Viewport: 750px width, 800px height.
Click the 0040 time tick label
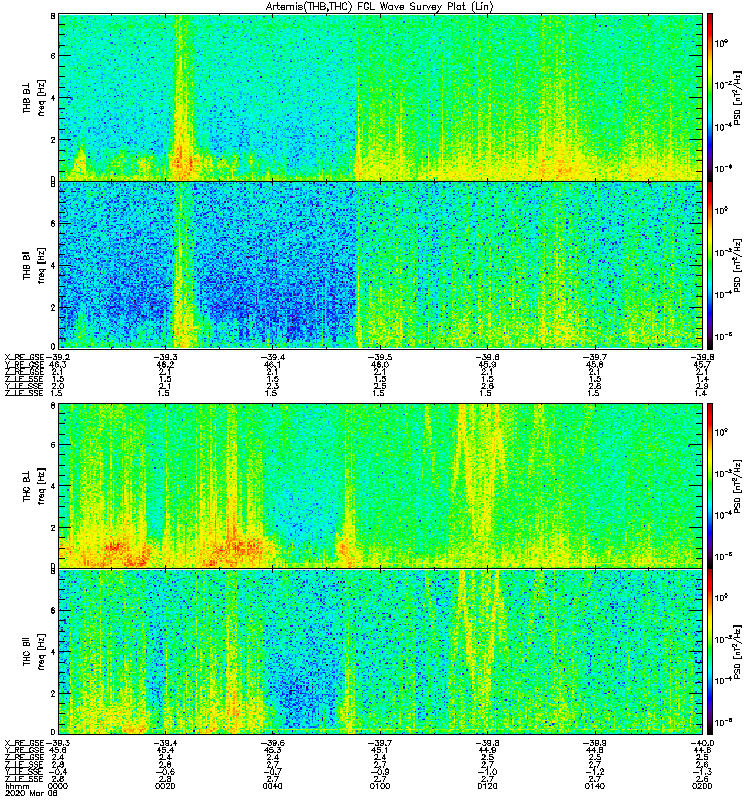(x=272, y=786)
